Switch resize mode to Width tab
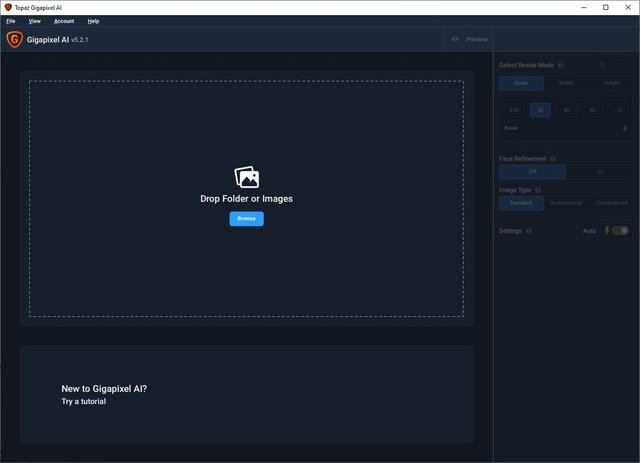This screenshot has height=463, width=640. pos(566,83)
